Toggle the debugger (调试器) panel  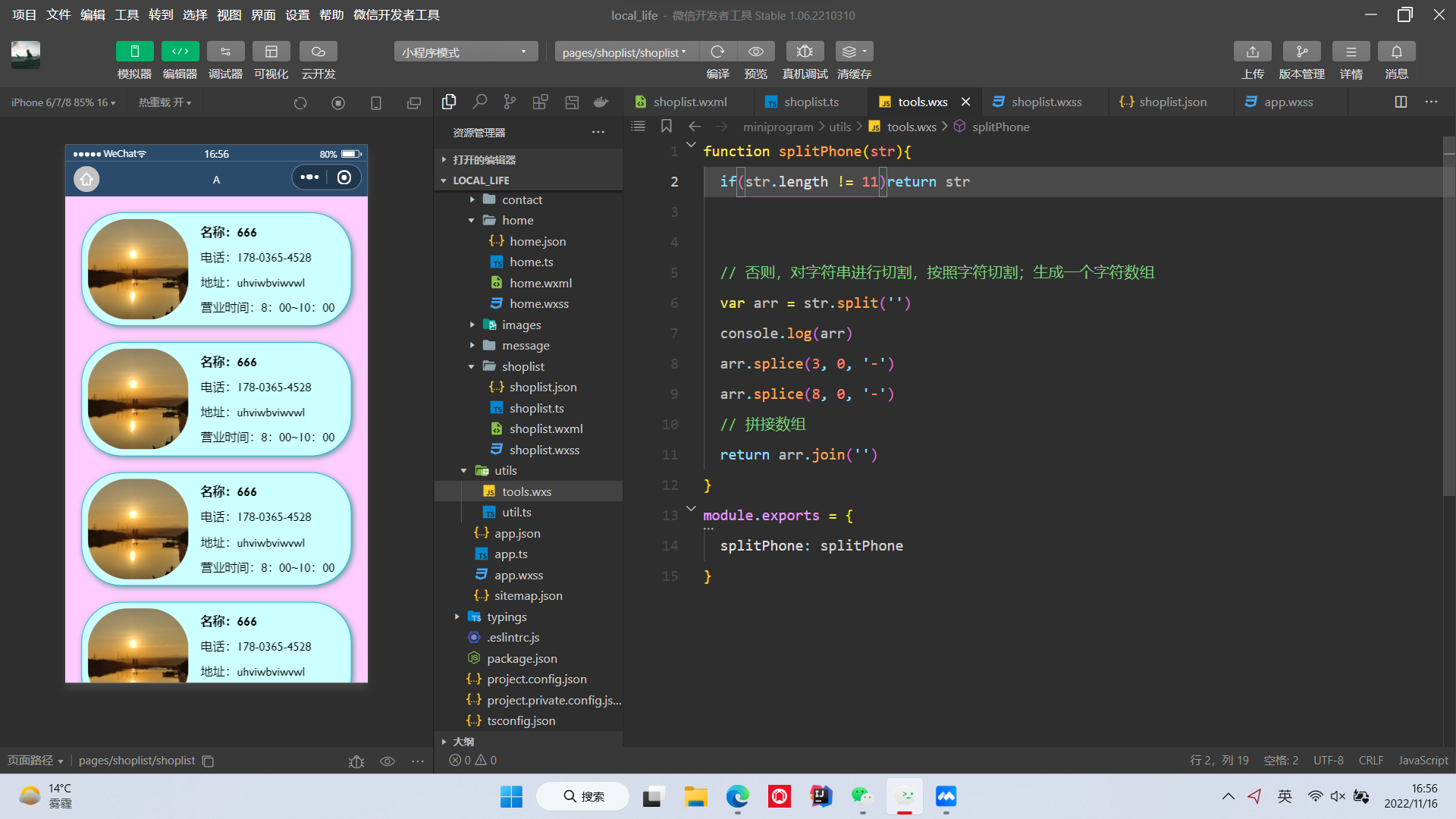pos(225,52)
